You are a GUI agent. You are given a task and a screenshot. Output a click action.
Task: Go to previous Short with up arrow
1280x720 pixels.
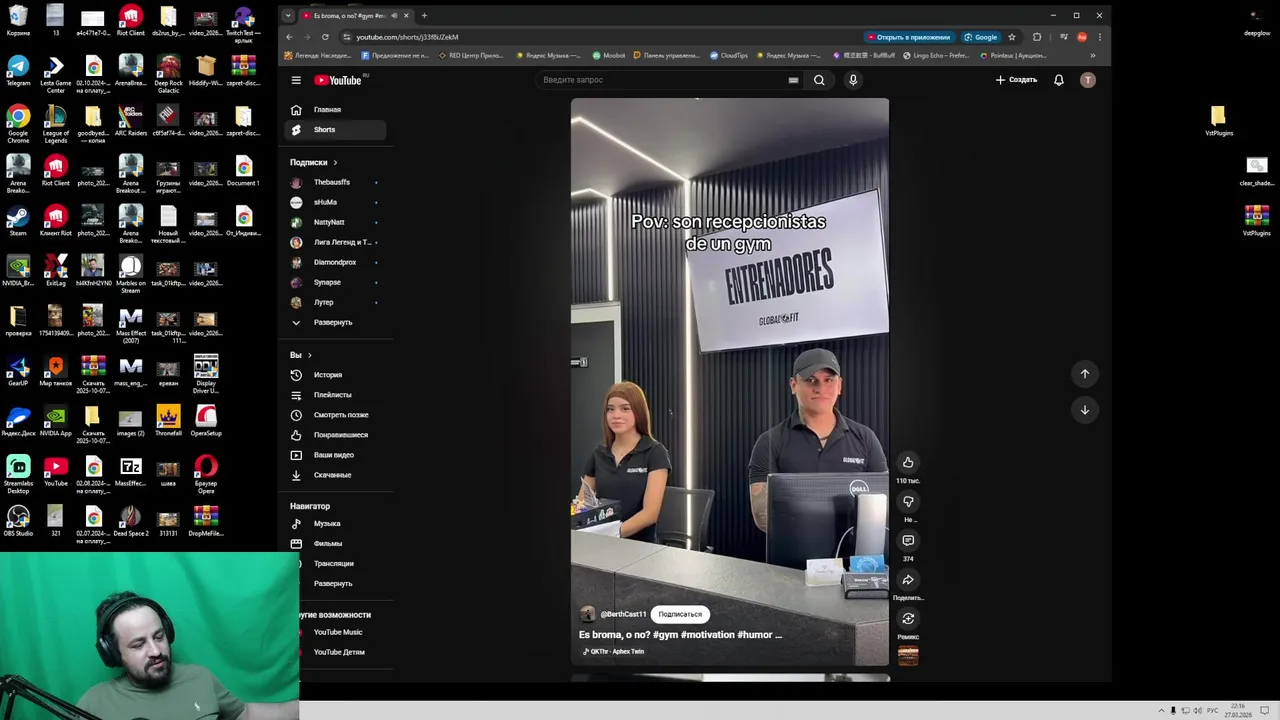(1085, 374)
